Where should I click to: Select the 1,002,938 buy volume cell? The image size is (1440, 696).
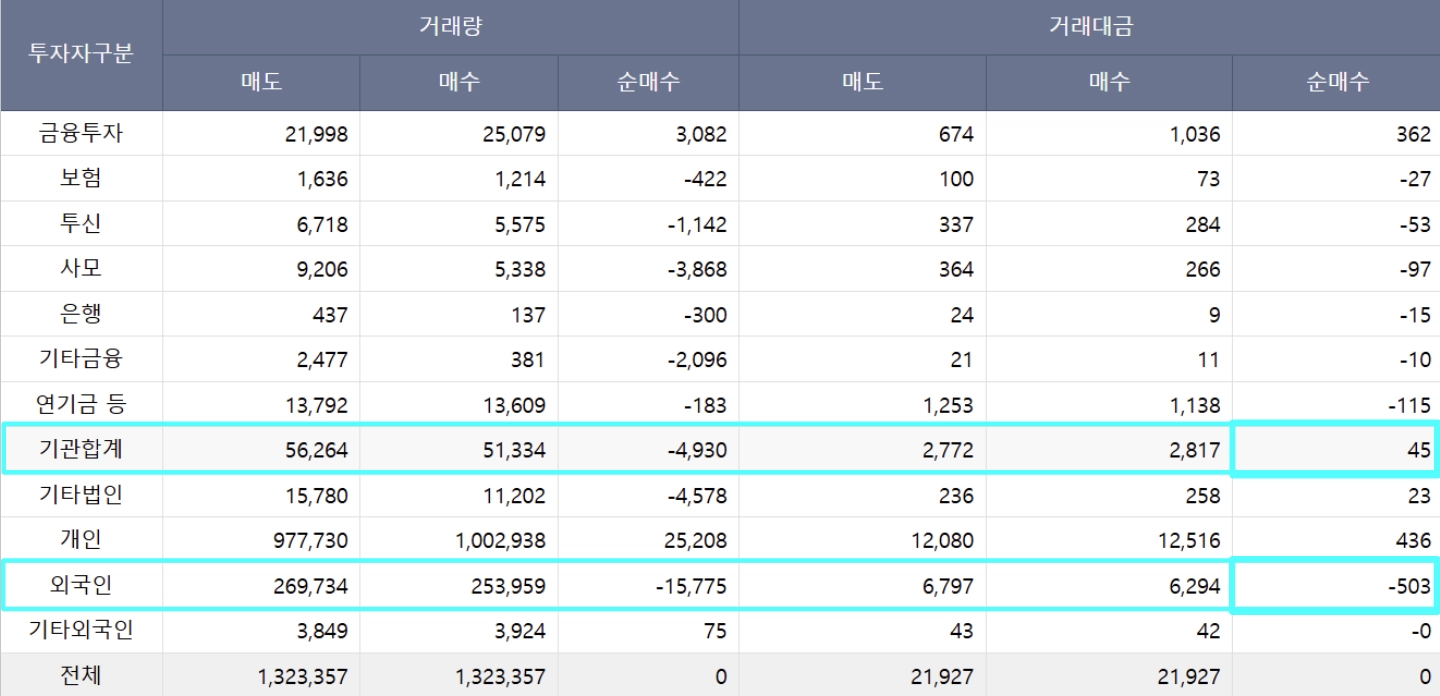[x=499, y=541]
